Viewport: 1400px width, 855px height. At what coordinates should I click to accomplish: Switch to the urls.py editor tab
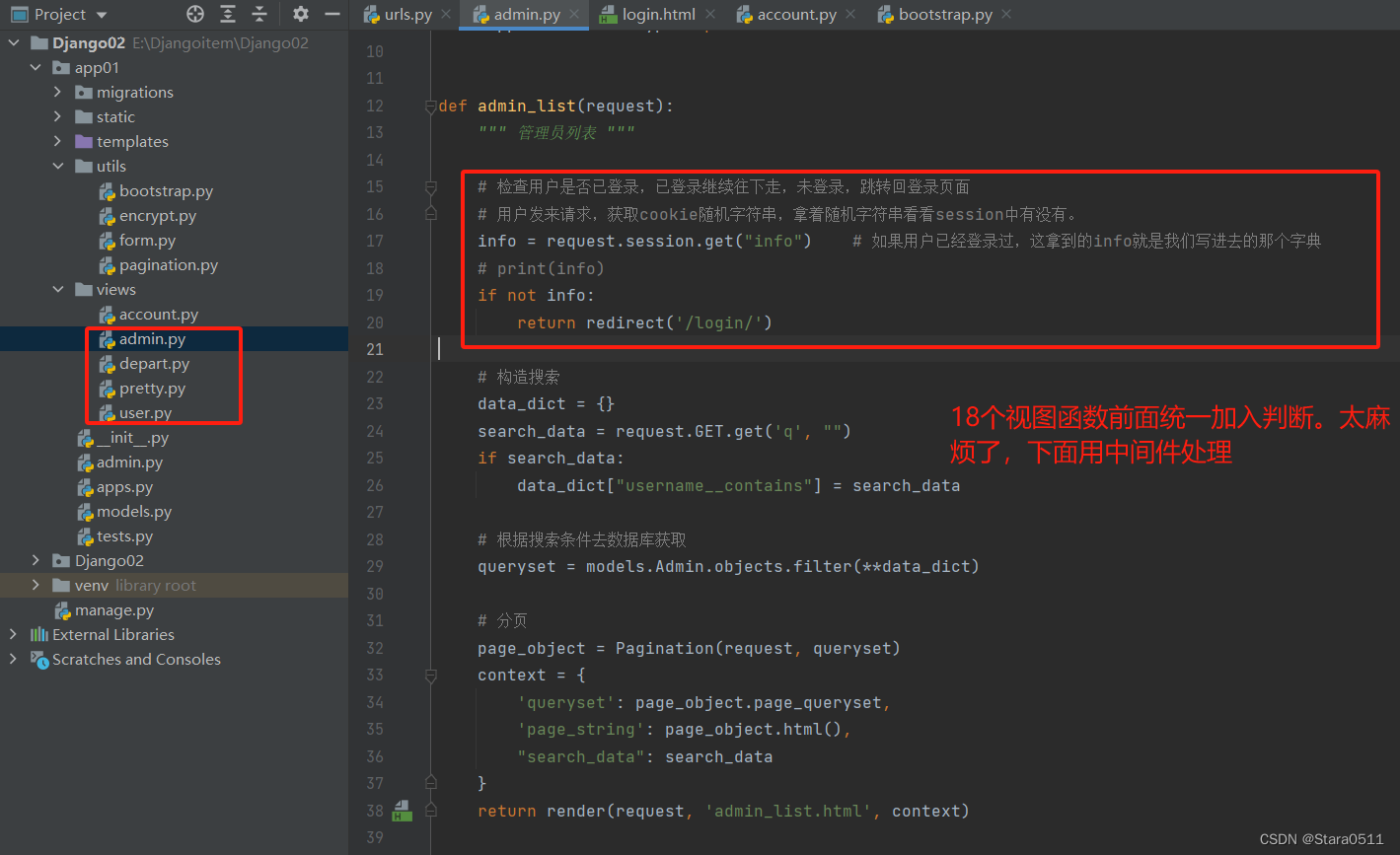coord(408,15)
